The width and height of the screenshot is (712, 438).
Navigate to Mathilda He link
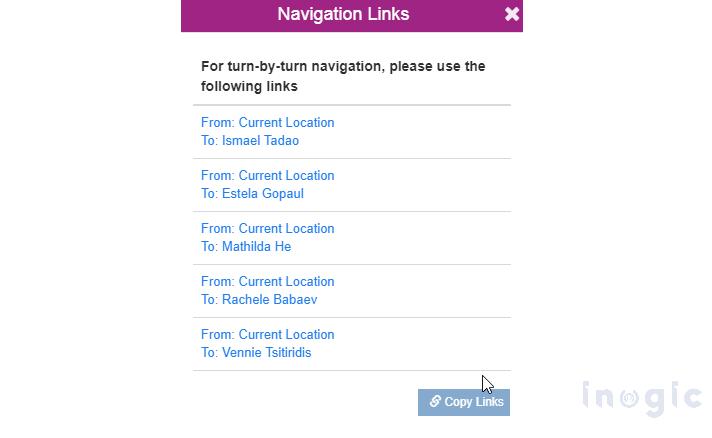tap(246, 247)
